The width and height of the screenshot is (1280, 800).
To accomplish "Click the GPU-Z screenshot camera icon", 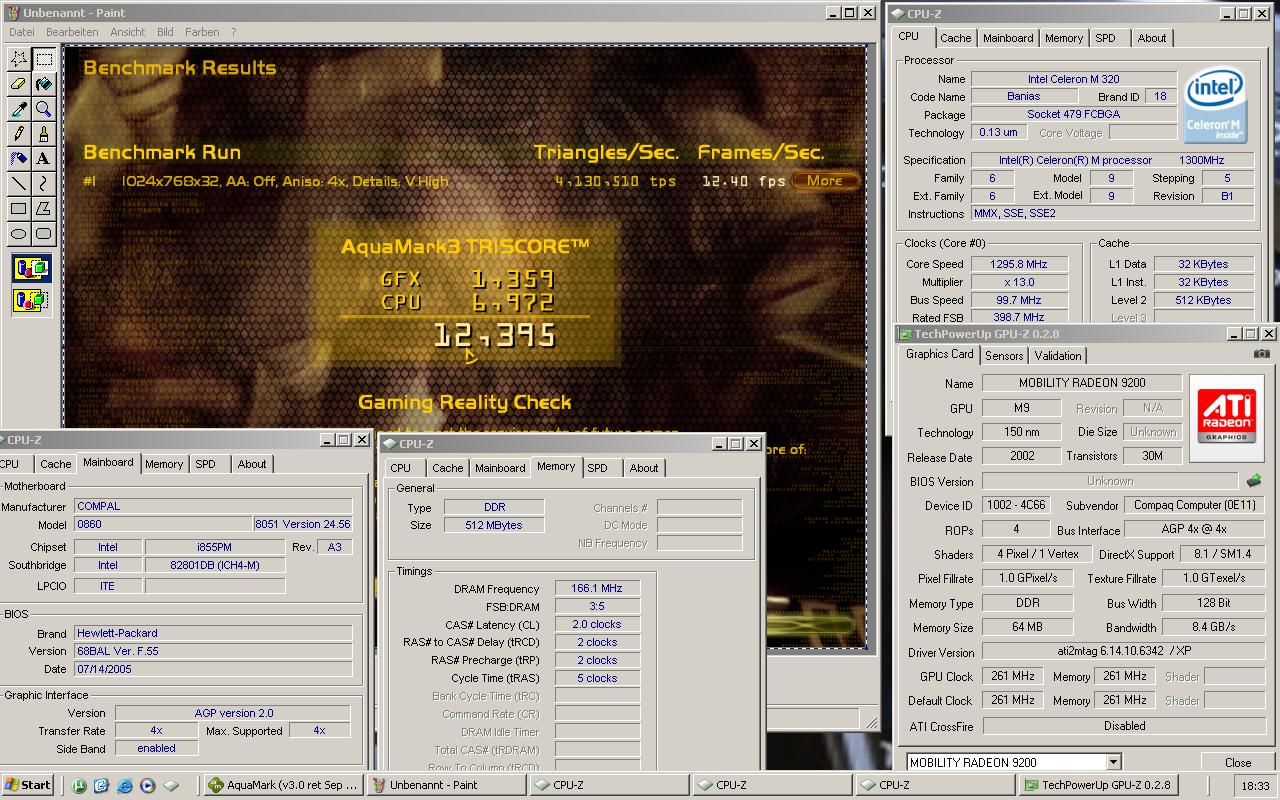I will pyautogui.click(x=1262, y=354).
